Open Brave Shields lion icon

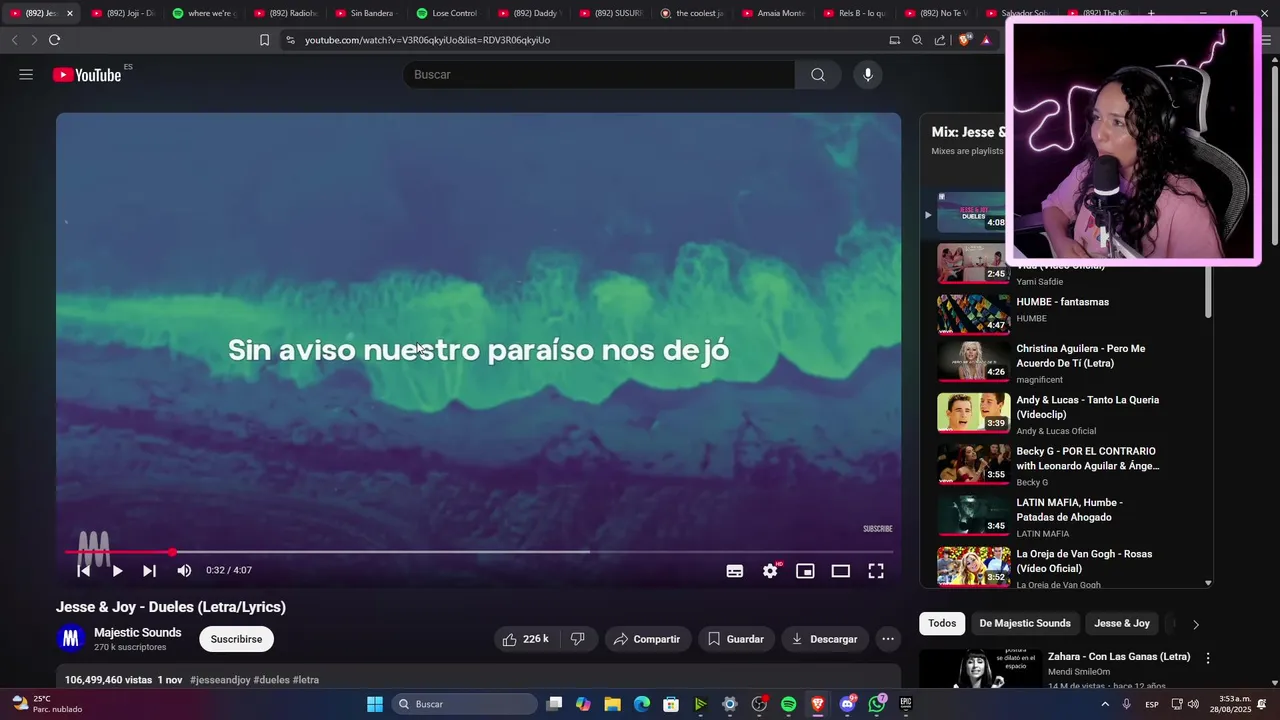pyautogui.click(x=964, y=40)
